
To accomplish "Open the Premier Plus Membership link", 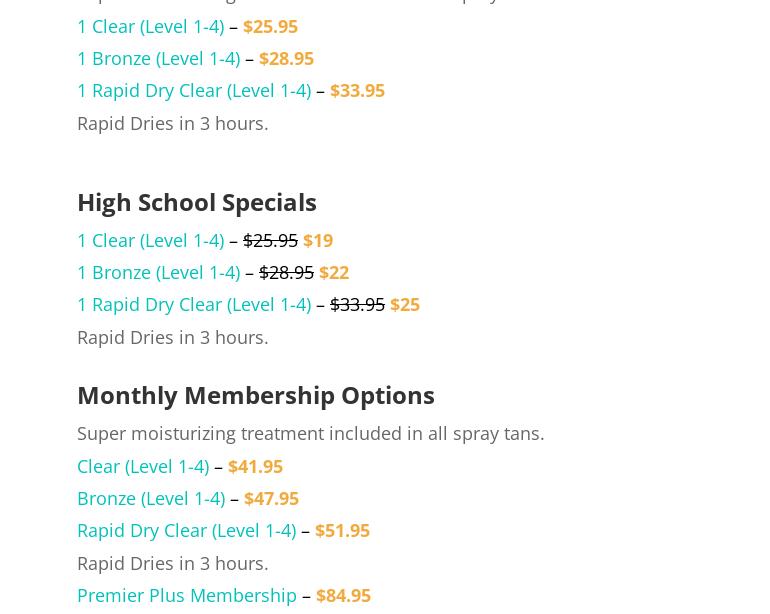I will 187,595.
